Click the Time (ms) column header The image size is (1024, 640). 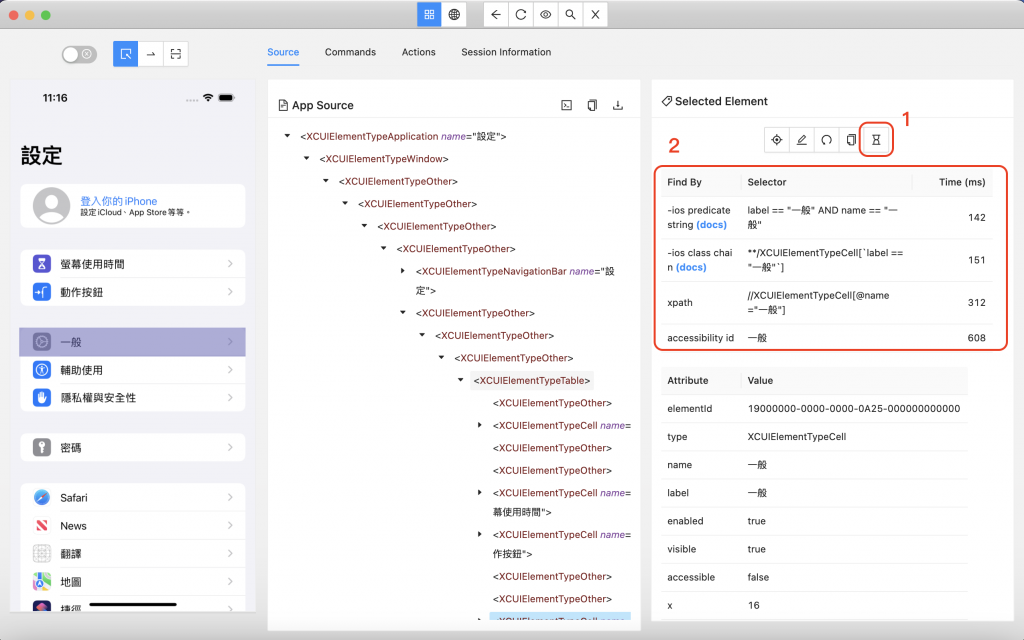click(962, 182)
